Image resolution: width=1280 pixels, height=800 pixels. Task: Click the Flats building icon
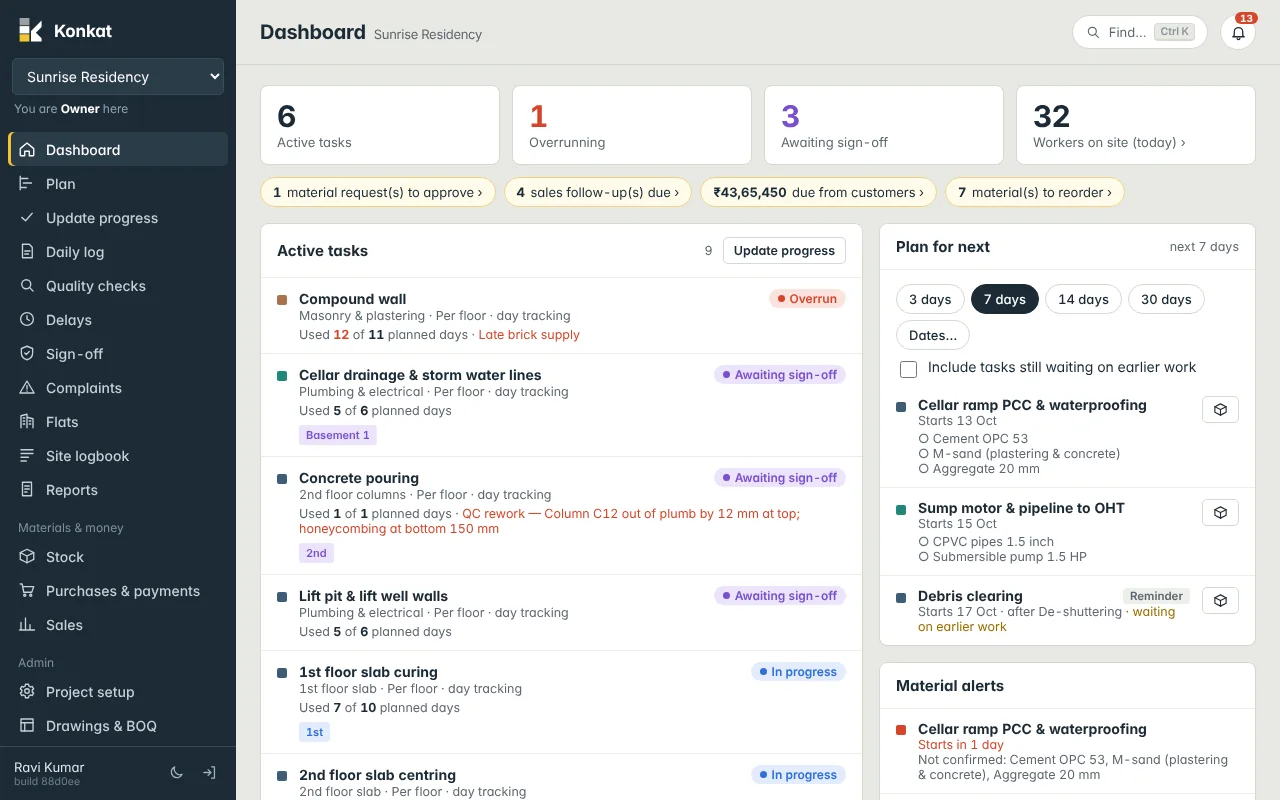tap(27, 422)
